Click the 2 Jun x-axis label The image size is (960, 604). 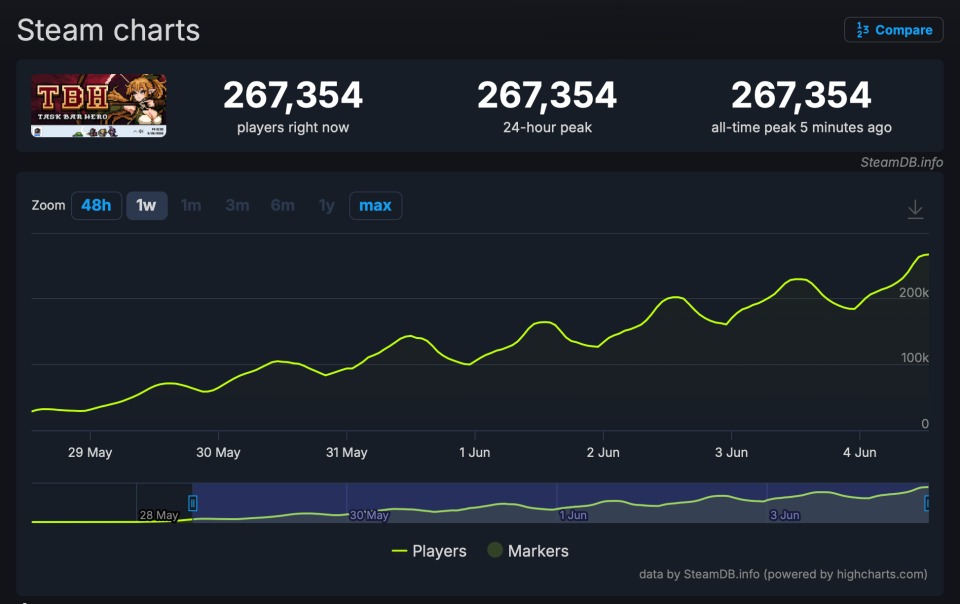click(603, 452)
